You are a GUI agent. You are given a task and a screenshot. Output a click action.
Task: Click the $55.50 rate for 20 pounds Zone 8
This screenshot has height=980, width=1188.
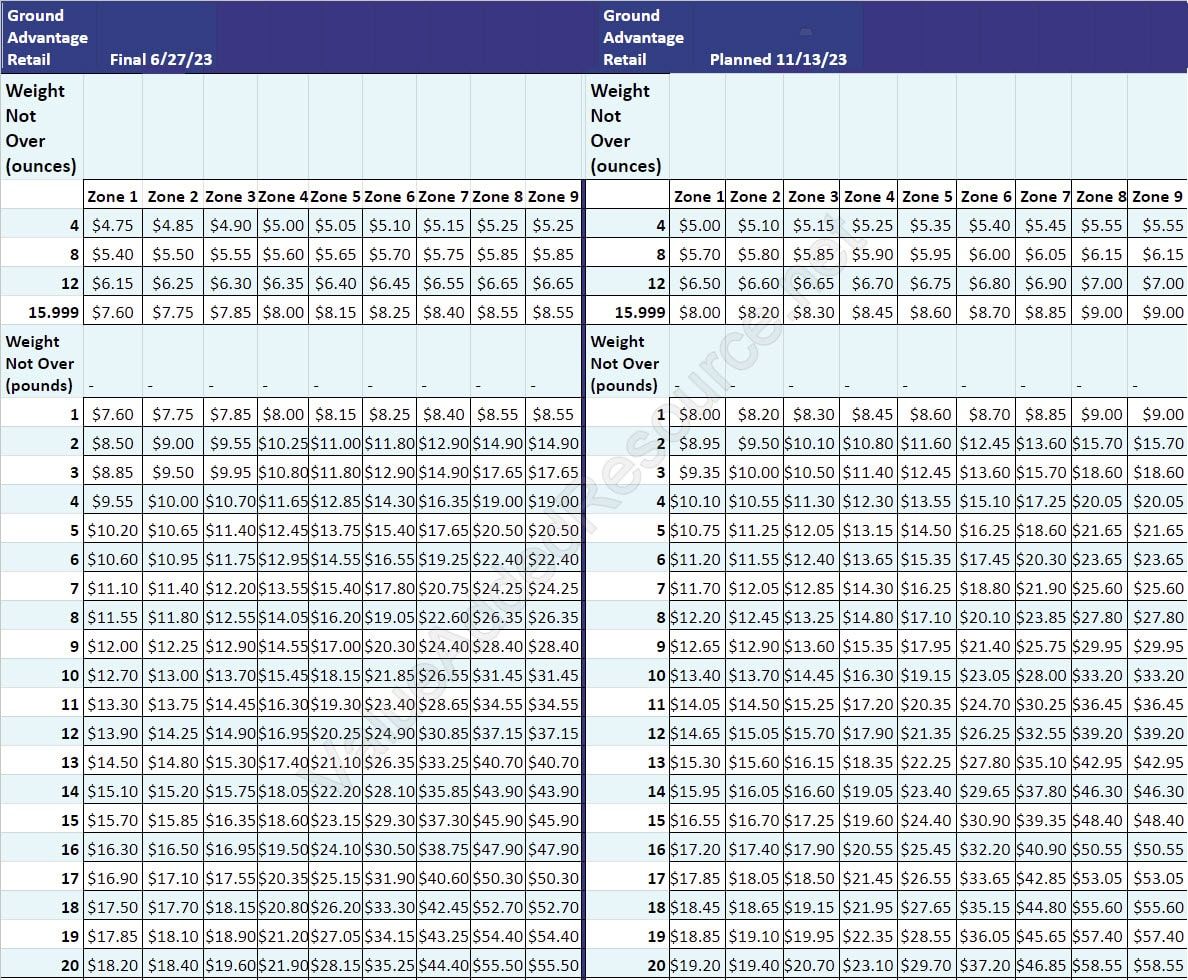click(x=497, y=966)
